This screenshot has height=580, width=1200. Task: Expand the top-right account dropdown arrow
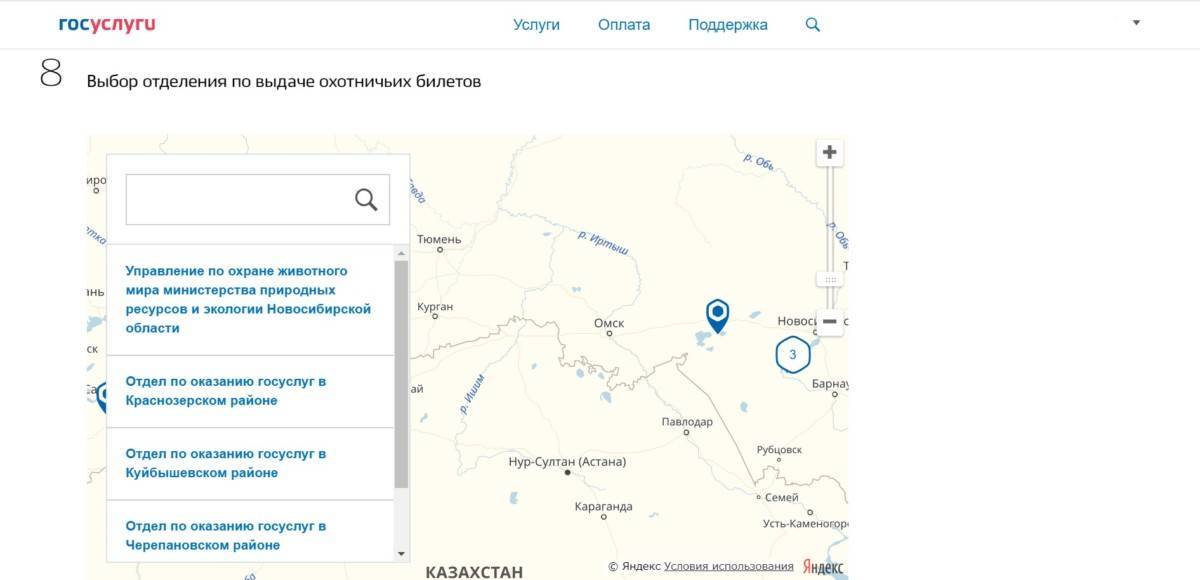click(1136, 23)
